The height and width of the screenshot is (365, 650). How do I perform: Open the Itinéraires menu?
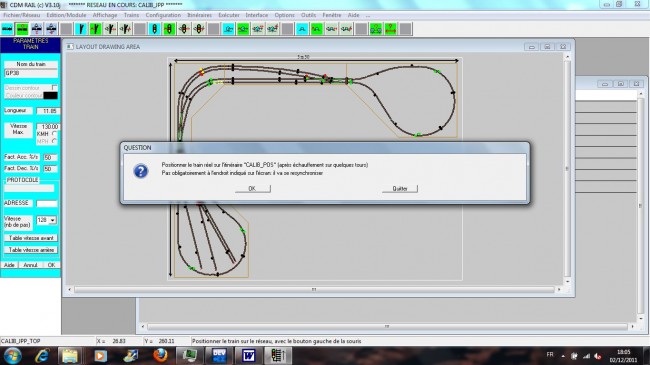(199, 15)
